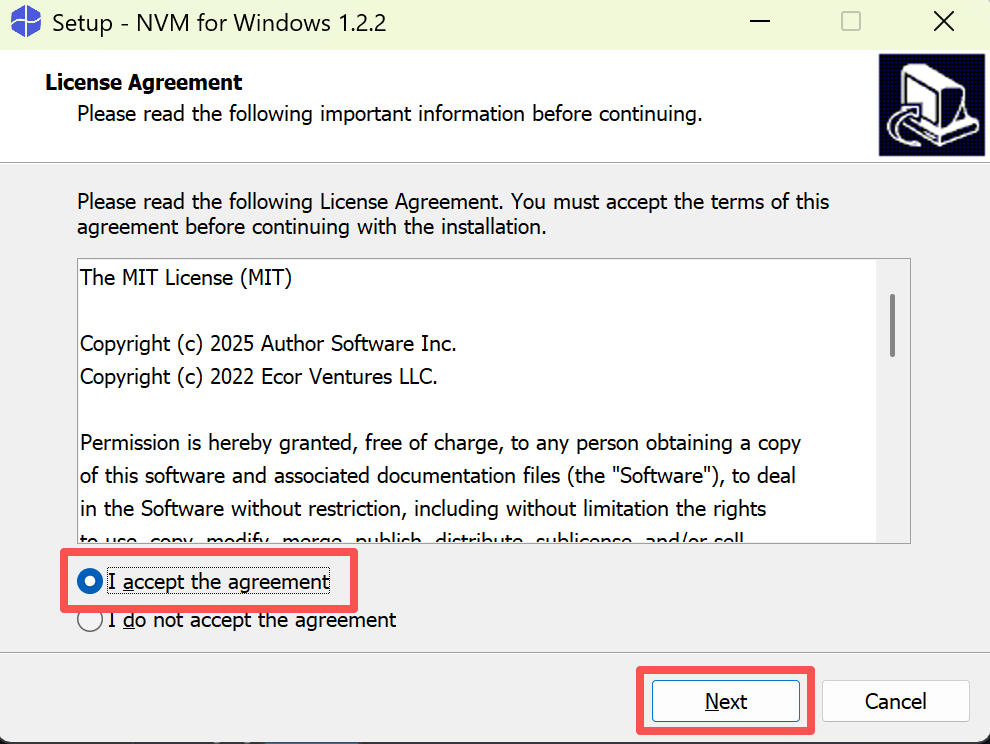Select "I accept the agreement" radio button

(90, 581)
